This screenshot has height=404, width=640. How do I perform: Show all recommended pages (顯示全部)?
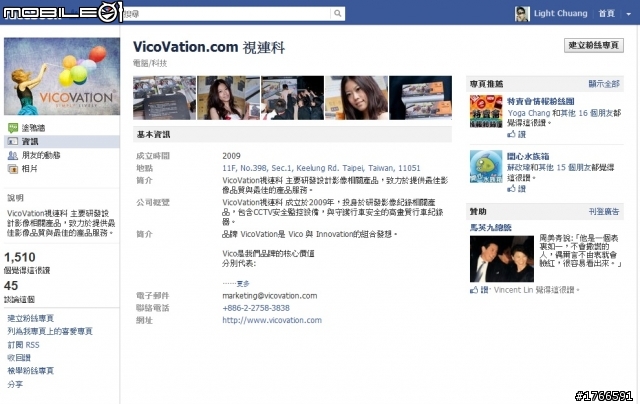(x=604, y=84)
